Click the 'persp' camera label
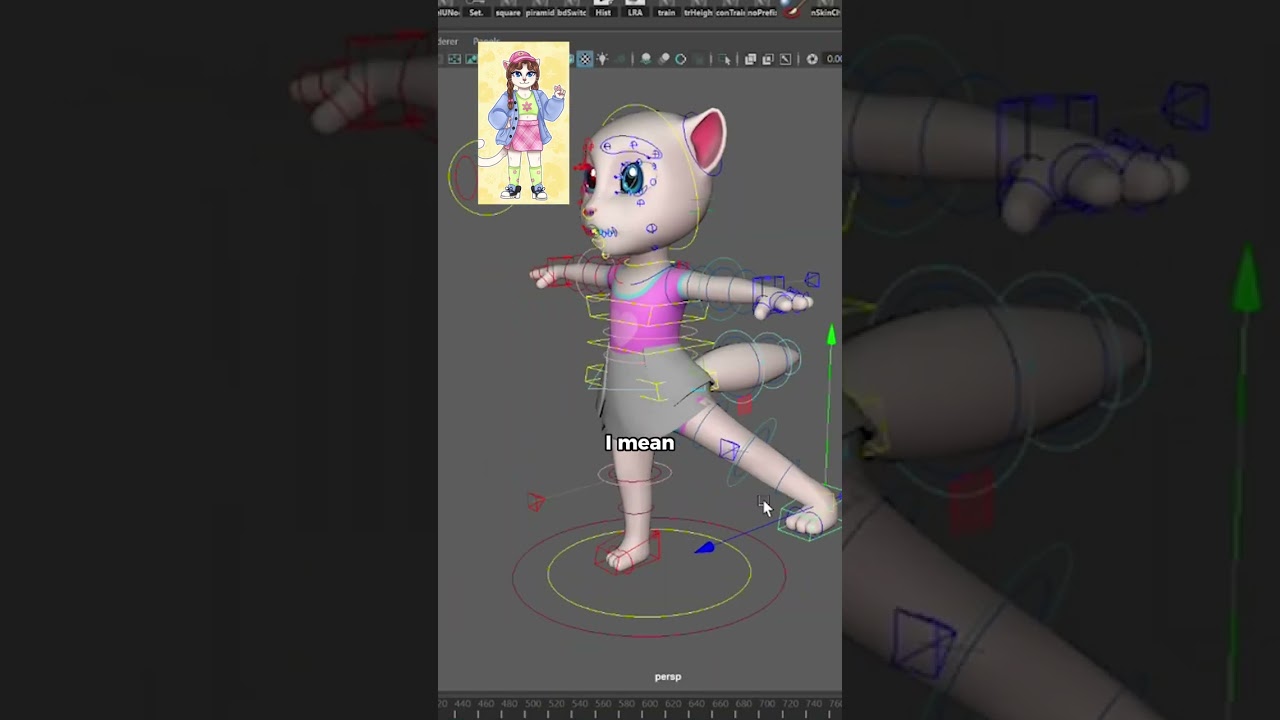 tap(668, 677)
